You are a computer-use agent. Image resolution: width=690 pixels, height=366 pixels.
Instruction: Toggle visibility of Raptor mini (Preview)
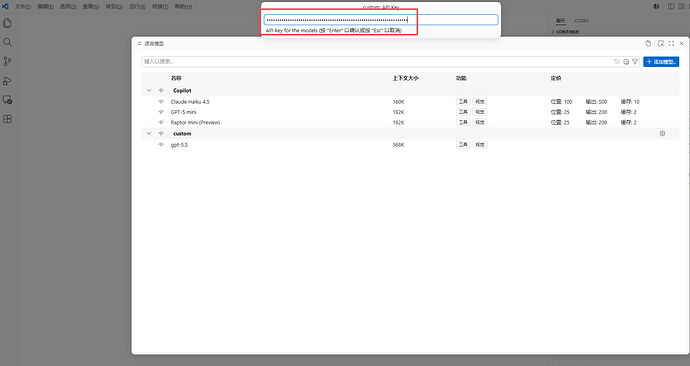[x=161, y=122]
